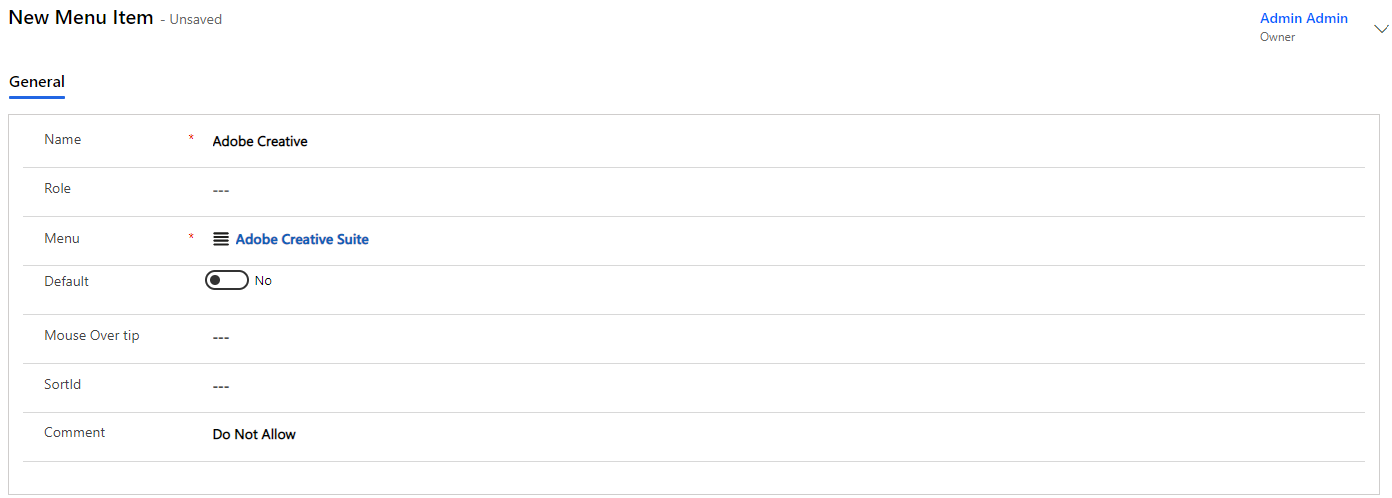Expand the header chevron next to Admin Admin
Screen dimensions: 1392x498
[1381, 29]
